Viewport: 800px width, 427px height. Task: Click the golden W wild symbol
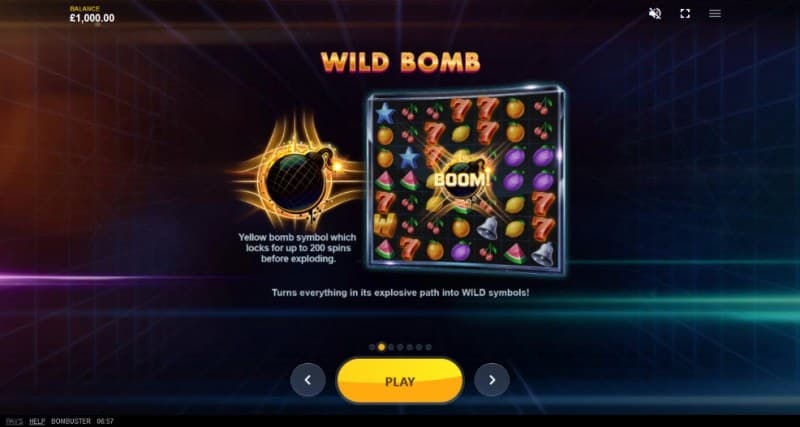point(384,225)
